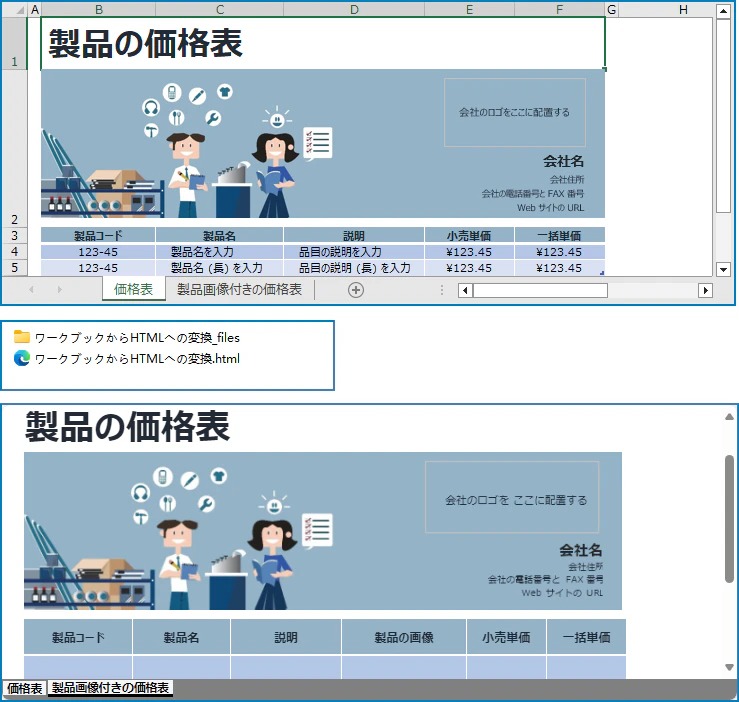Click 会社名 text in HTML preview
The width and height of the screenshot is (739, 702).
[x=581, y=550]
